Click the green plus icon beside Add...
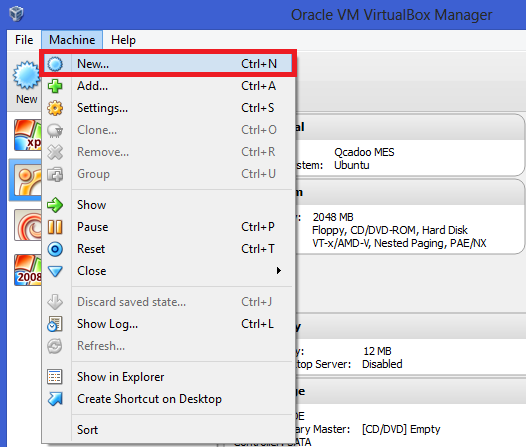The width and height of the screenshot is (526, 447). click(55, 86)
